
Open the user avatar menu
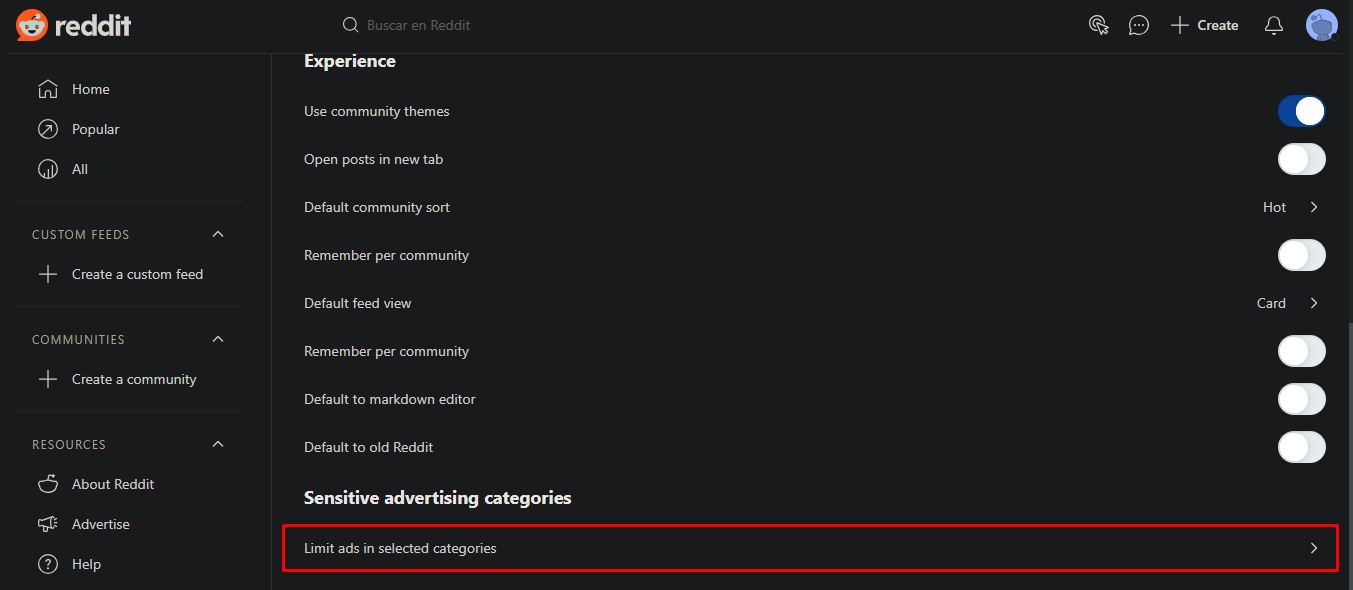coord(1322,25)
